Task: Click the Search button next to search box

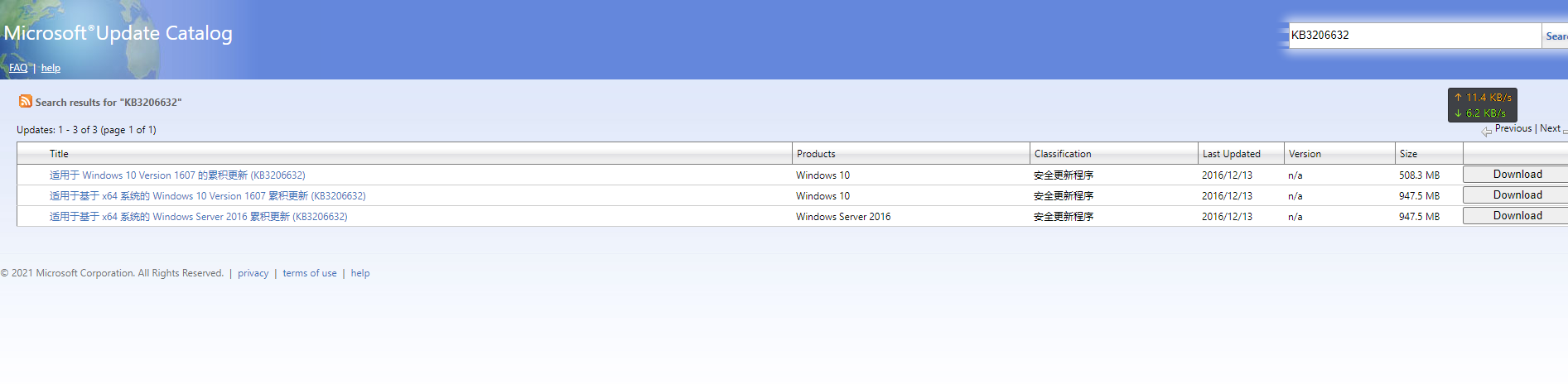Action: [1556, 36]
